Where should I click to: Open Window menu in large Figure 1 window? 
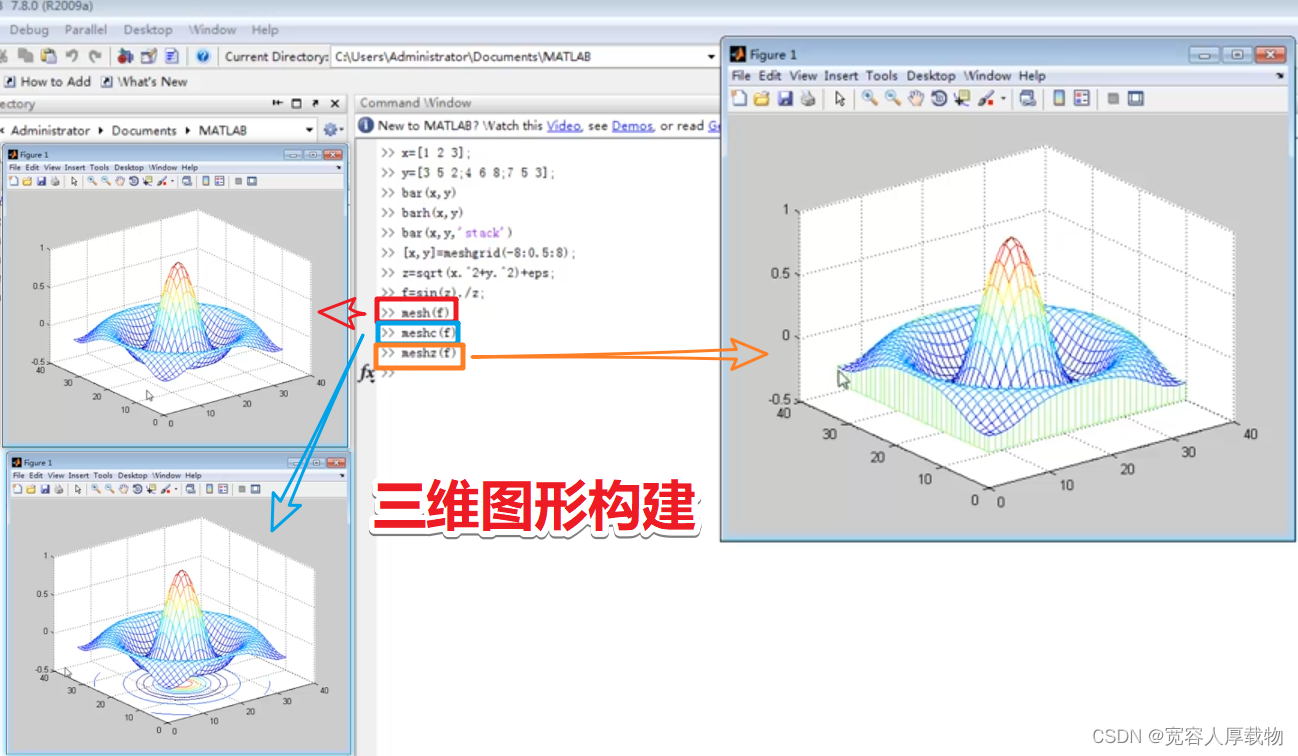tap(987, 75)
